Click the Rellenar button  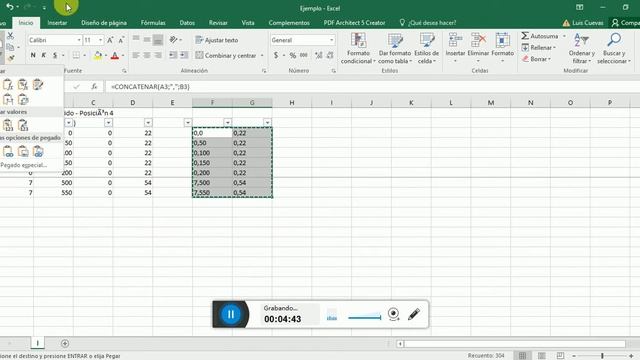pos(539,47)
